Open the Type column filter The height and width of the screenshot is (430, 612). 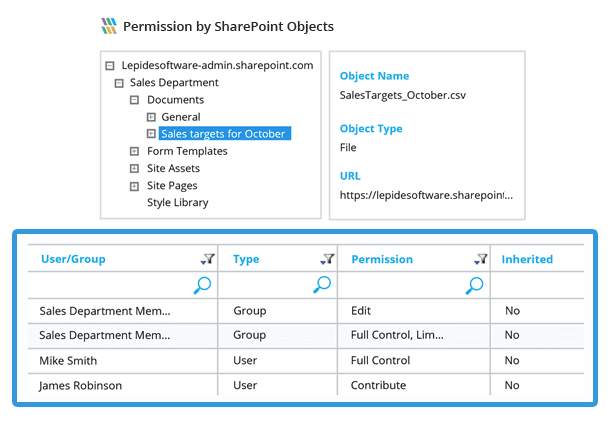click(327, 259)
